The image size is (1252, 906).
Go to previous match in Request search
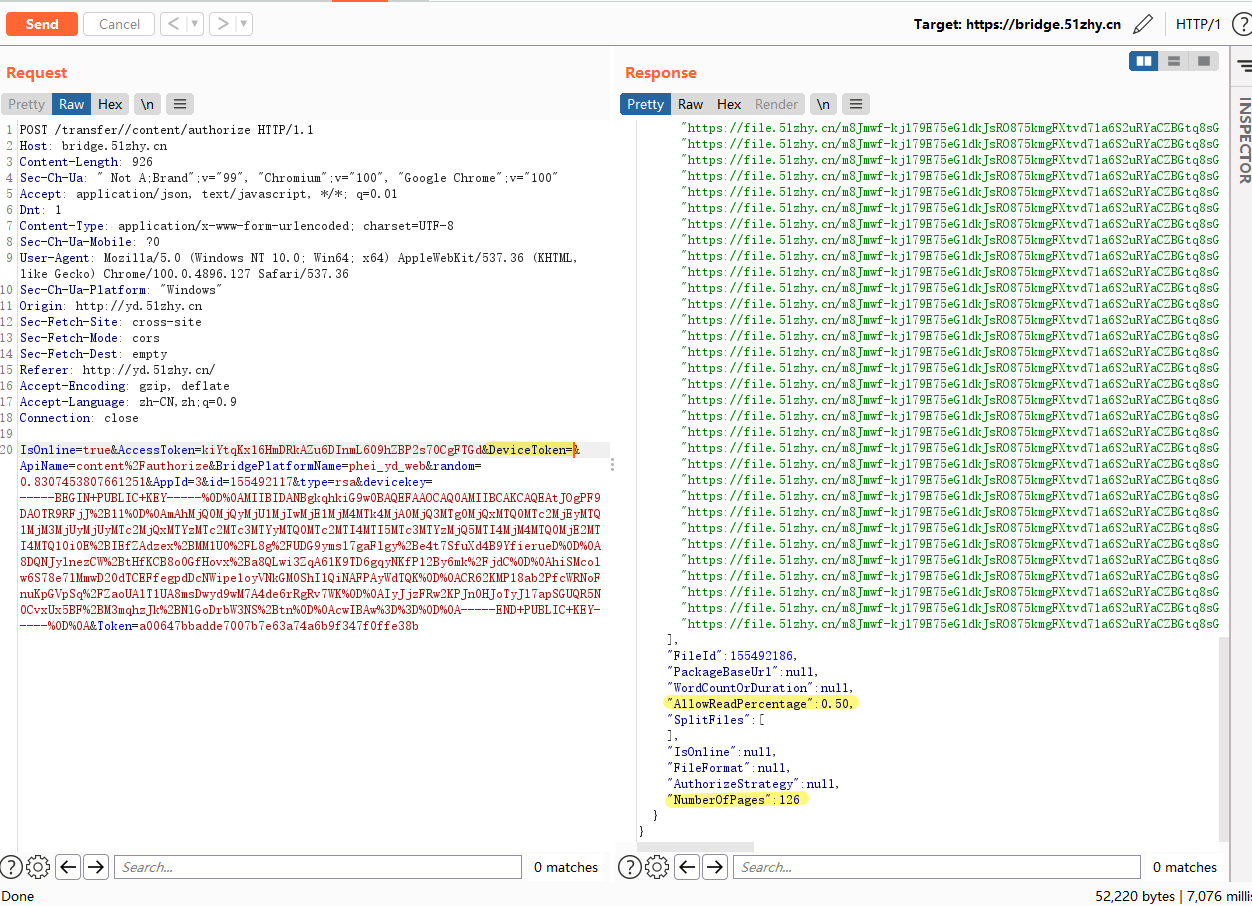(x=68, y=867)
